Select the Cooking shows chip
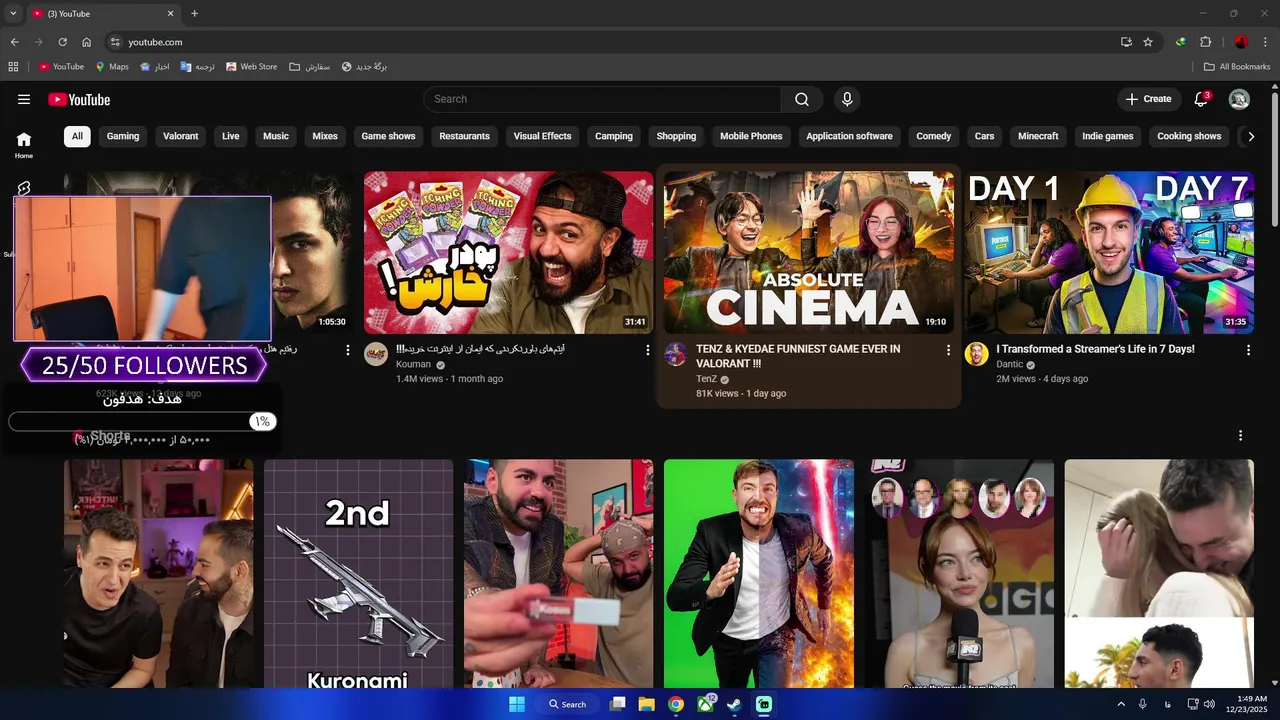Image resolution: width=1280 pixels, height=720 pixels. pos(1189,136)
